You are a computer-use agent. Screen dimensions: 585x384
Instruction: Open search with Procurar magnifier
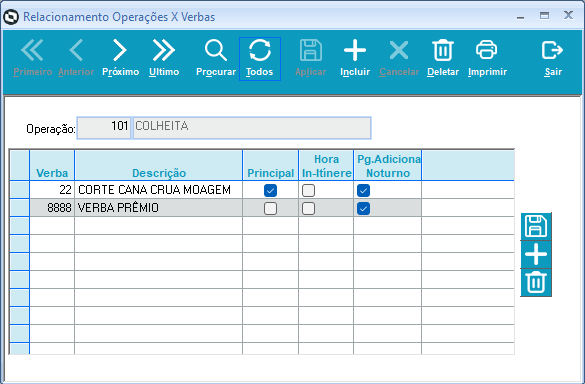(x=216, y=59)
